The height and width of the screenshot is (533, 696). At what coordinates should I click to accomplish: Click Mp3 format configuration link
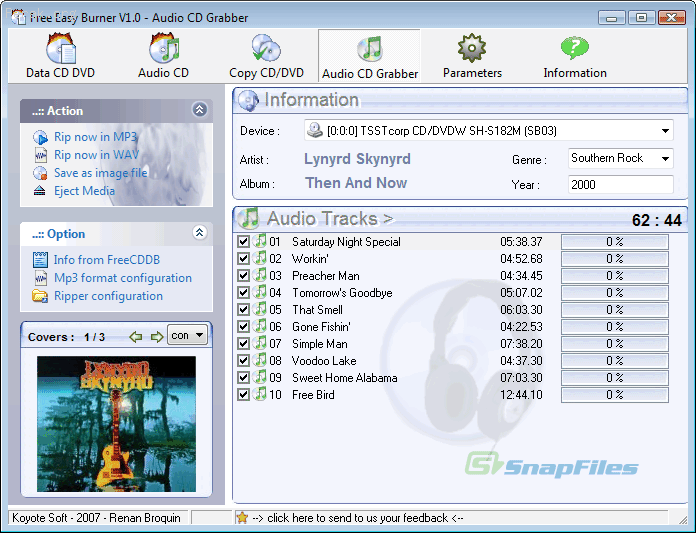click(123, 278)
